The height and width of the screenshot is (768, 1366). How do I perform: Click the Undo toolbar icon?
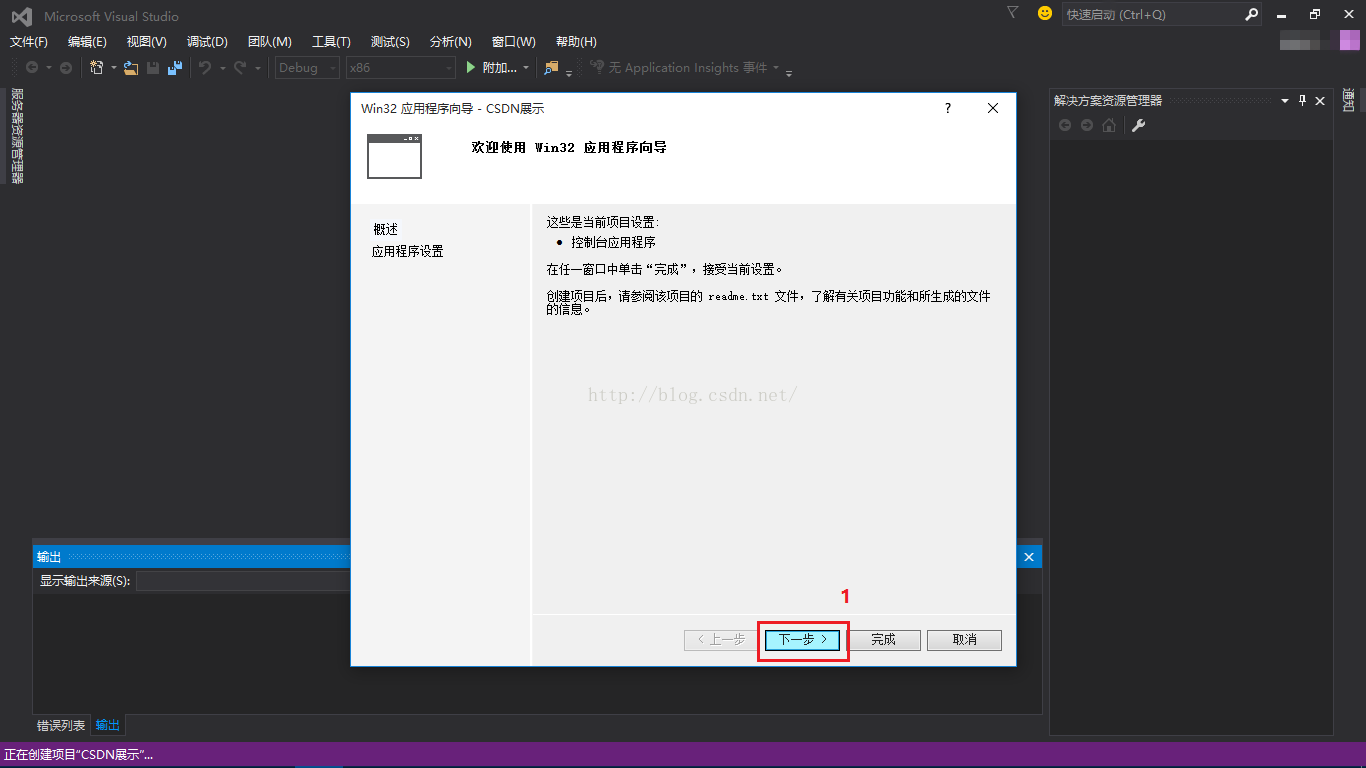[204, 68]
